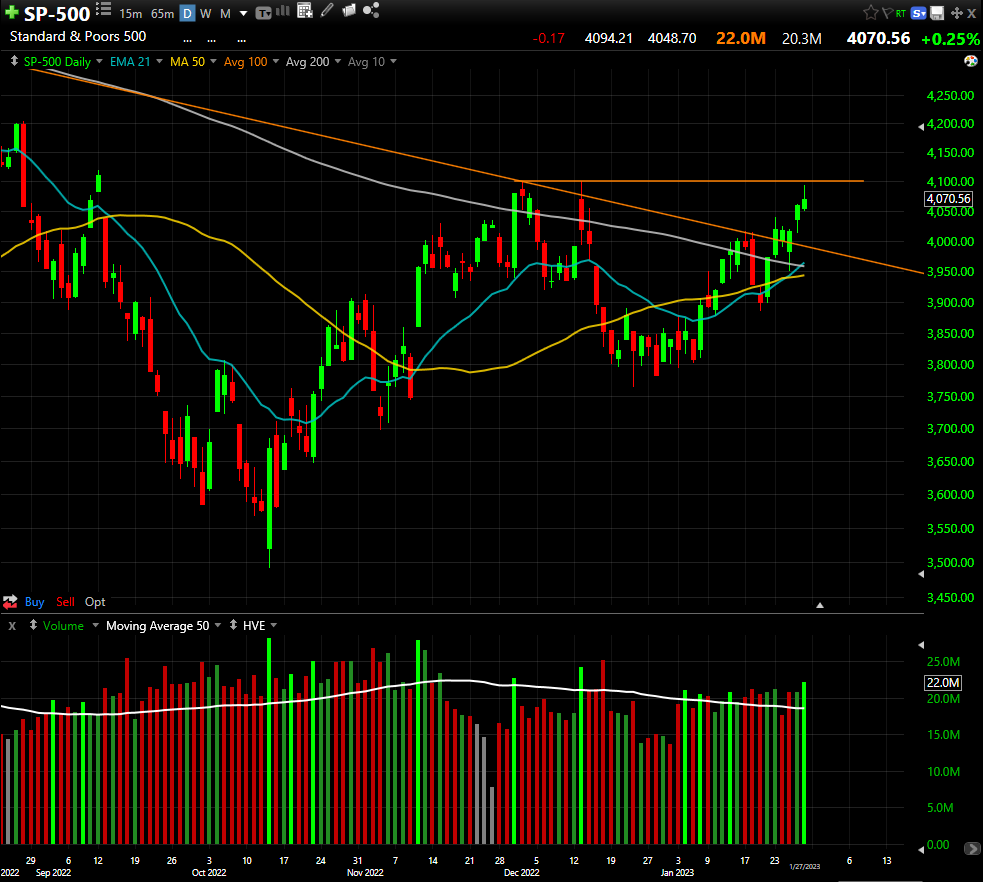Click the Avg 200 label
983x882 pixels.
(308, 61)
